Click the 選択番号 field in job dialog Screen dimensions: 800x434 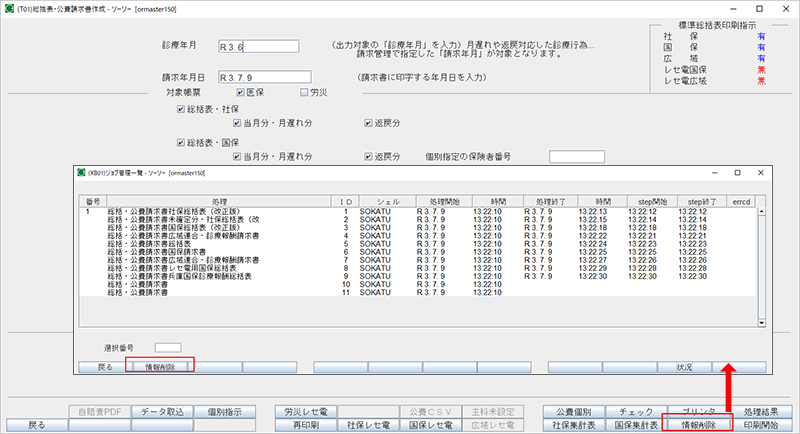point(167,347)
